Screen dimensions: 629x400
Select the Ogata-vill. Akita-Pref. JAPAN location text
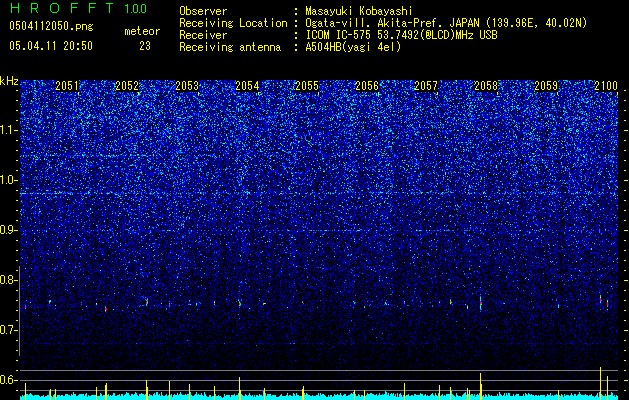coord(446,23)
